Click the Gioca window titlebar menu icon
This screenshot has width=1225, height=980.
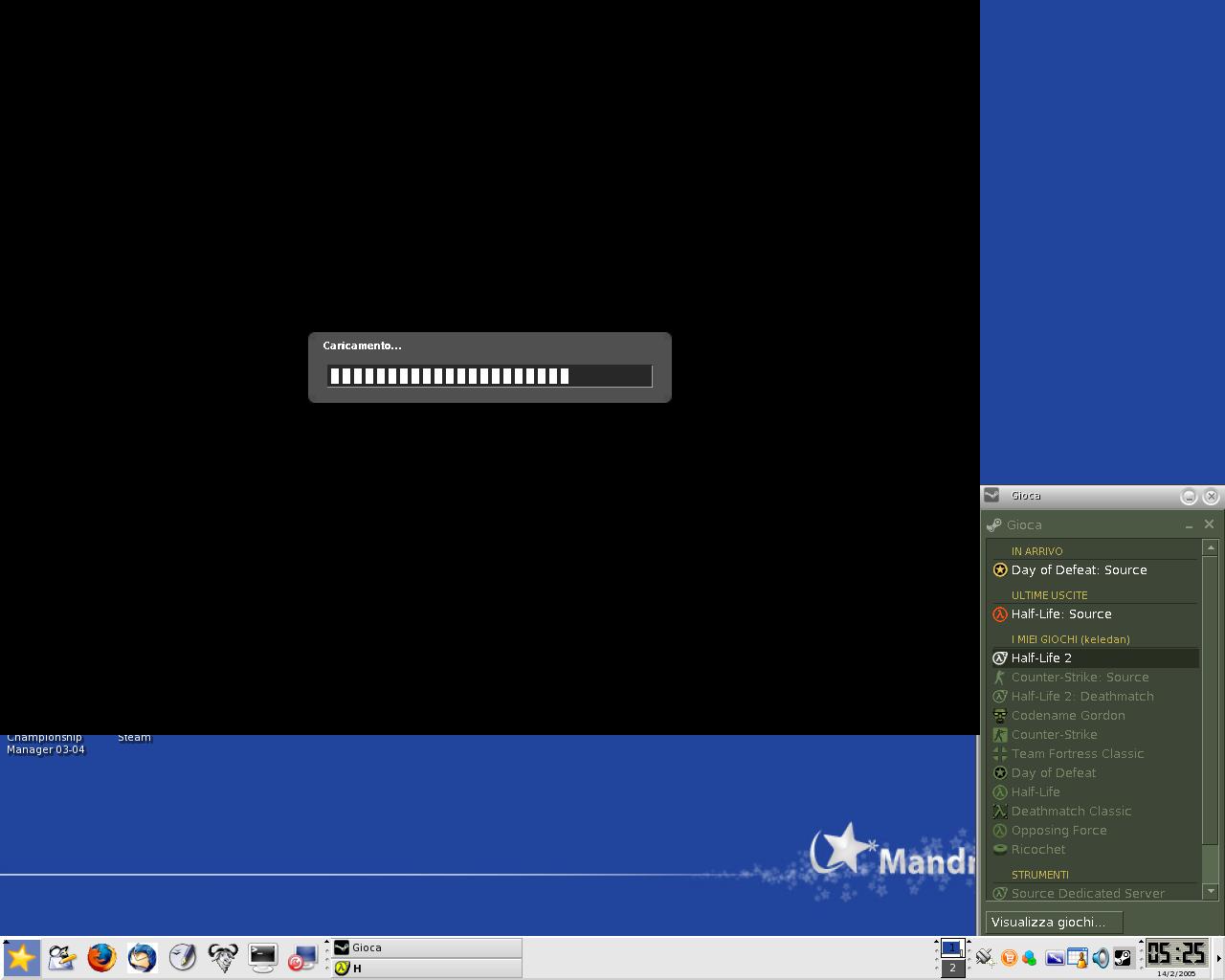tap(991, 495)
